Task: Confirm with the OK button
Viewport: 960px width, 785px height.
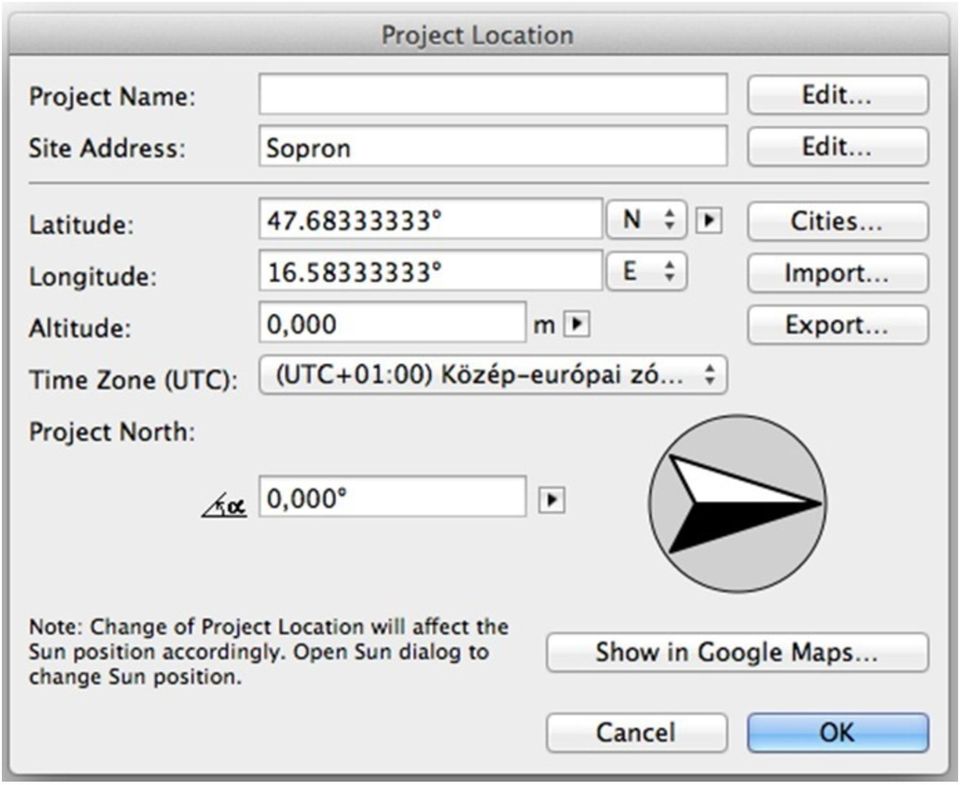Action: point(837,732)
